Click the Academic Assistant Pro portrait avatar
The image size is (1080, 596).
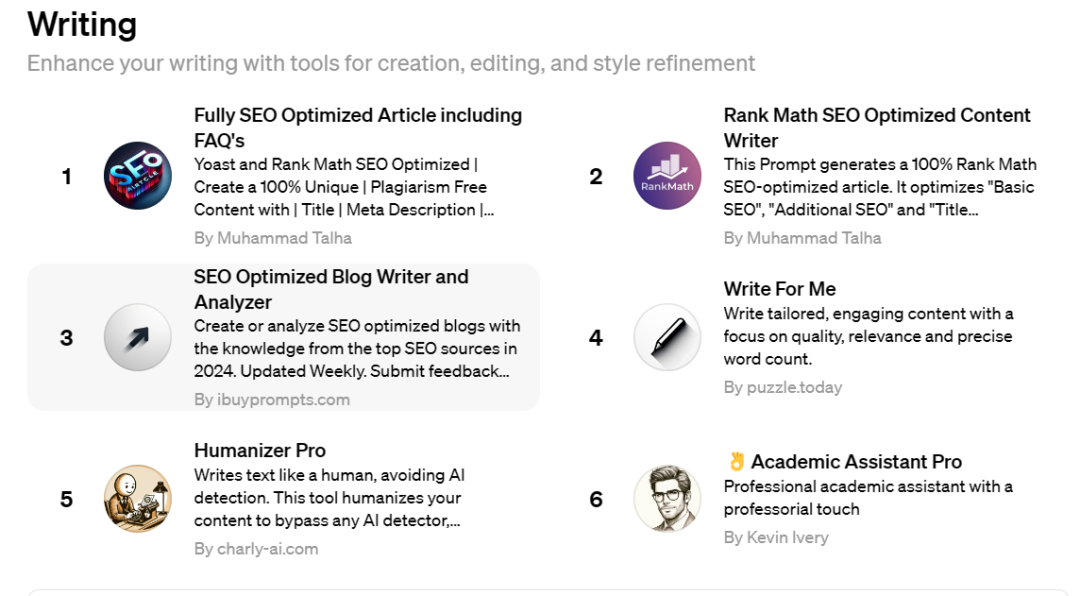[x=667, y=498]
